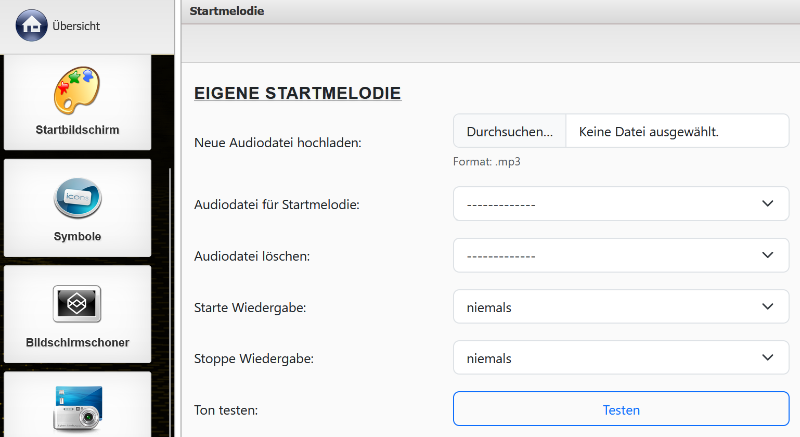Click the EIGENE STARTMELODIE heading

297,94
